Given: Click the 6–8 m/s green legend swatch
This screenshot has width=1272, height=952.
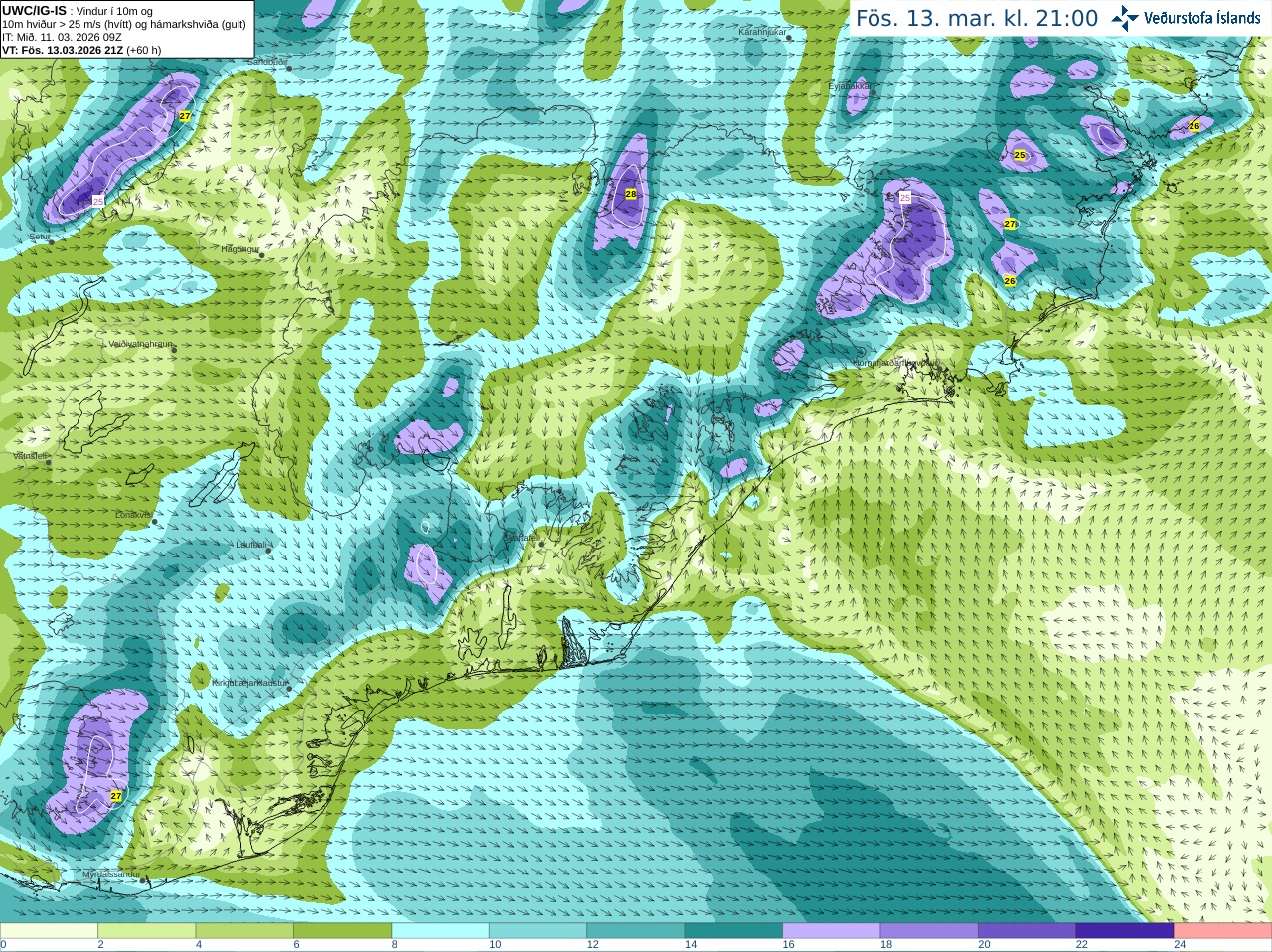Looking at the screenshot, I should 342,931.
